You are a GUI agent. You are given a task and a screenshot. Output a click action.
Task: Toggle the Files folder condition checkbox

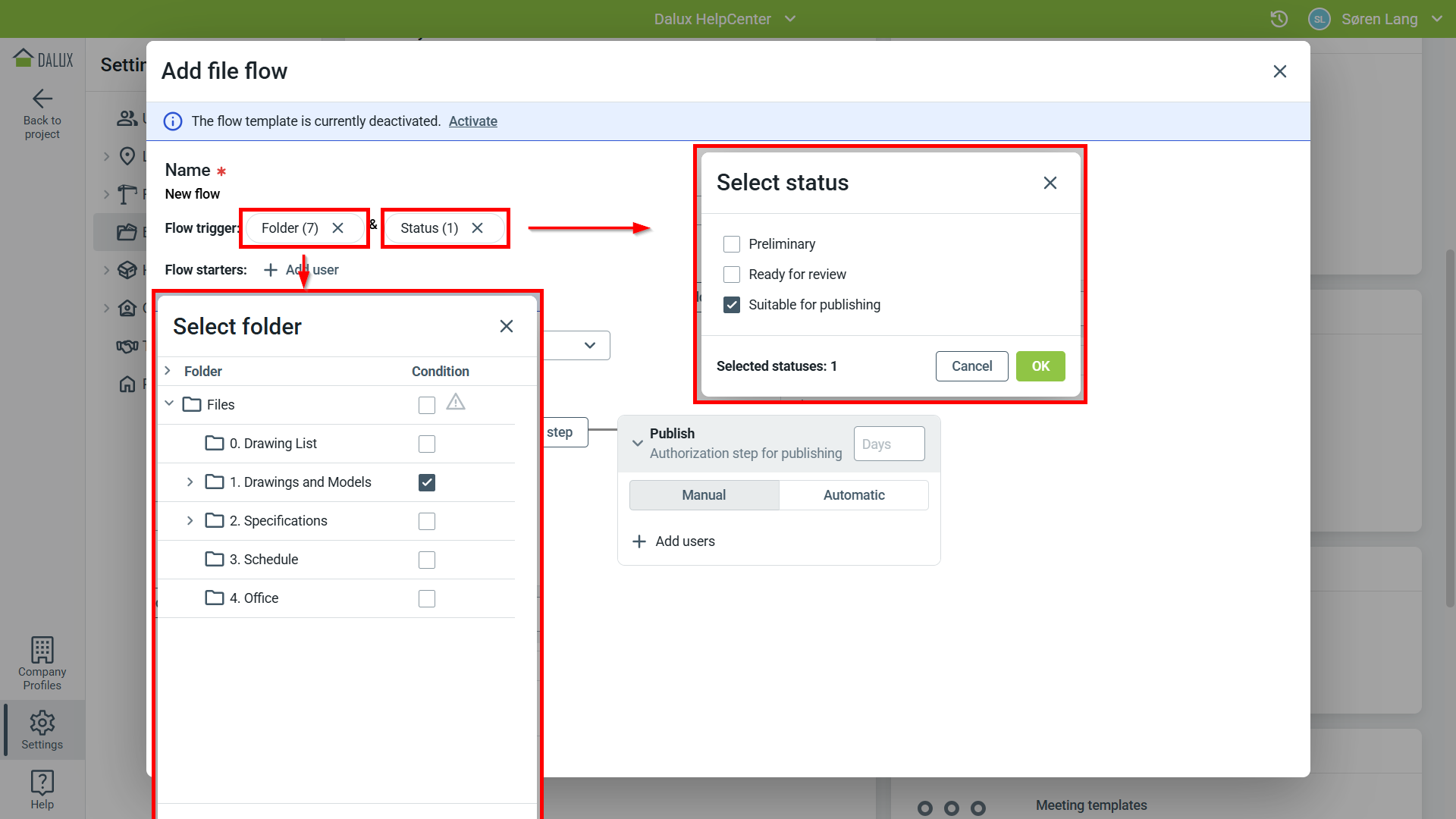click(427, 406)
